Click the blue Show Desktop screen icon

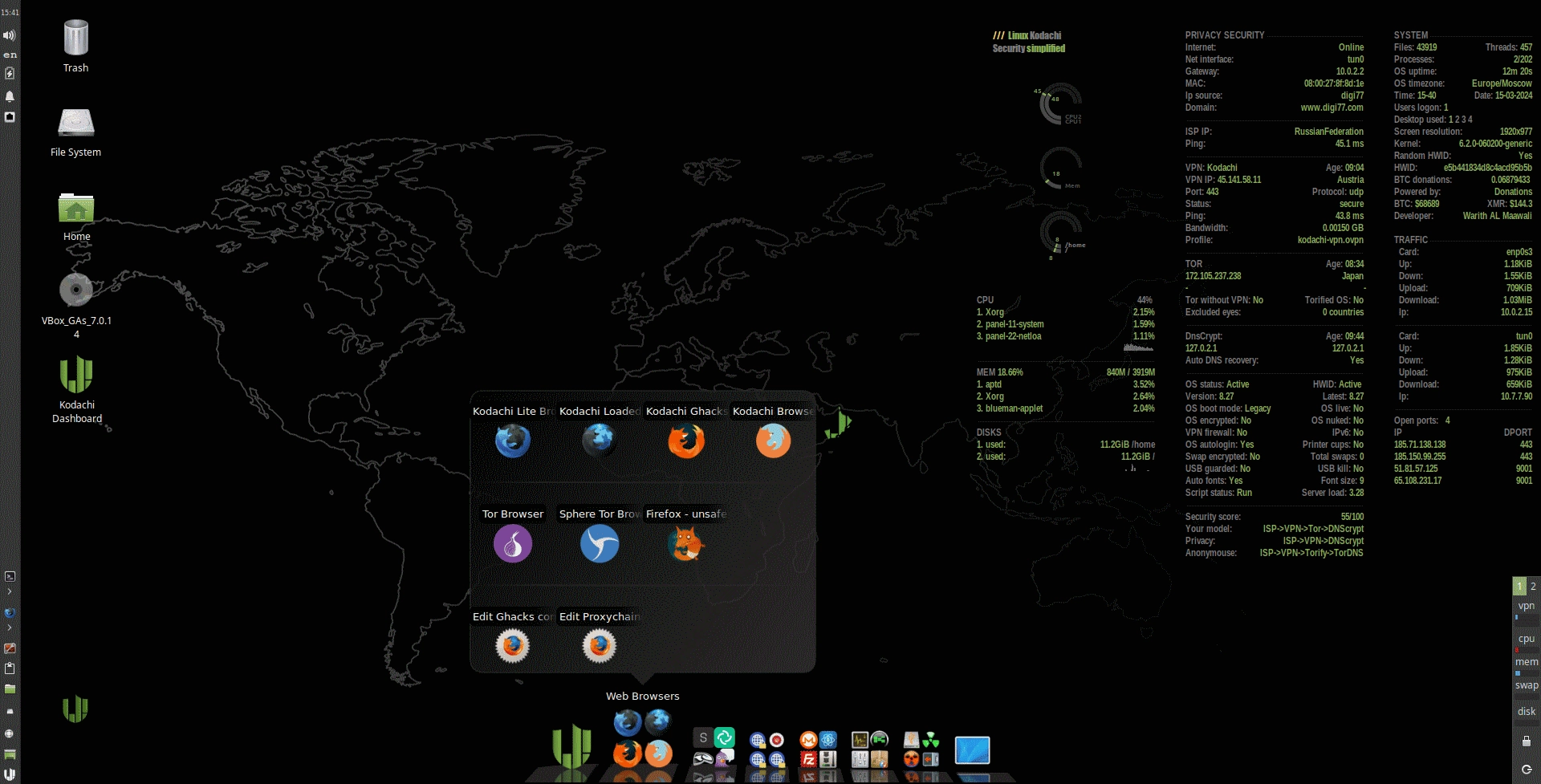pos(972,750)
